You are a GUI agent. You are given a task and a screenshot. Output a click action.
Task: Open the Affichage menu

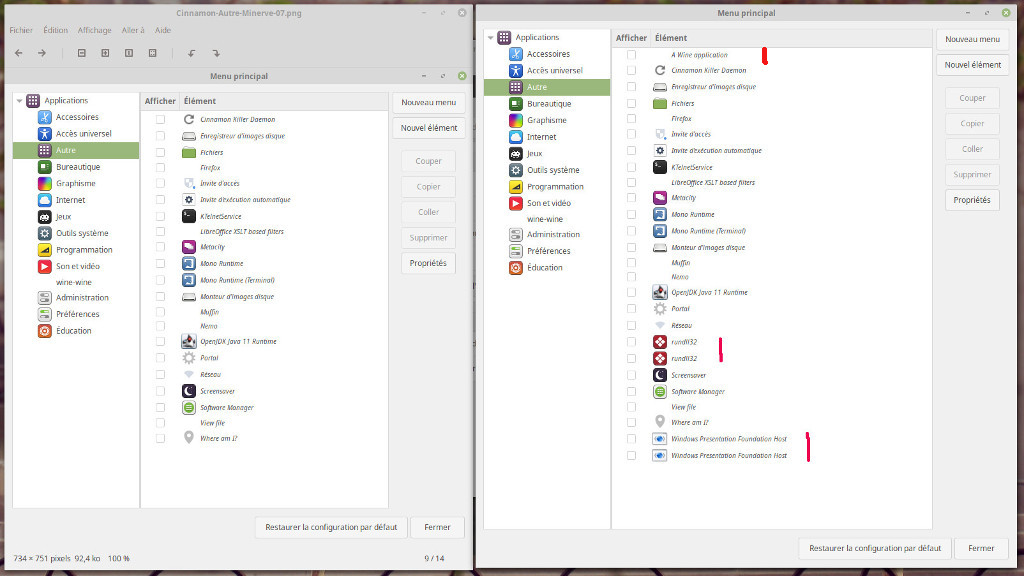coord(95,30)
